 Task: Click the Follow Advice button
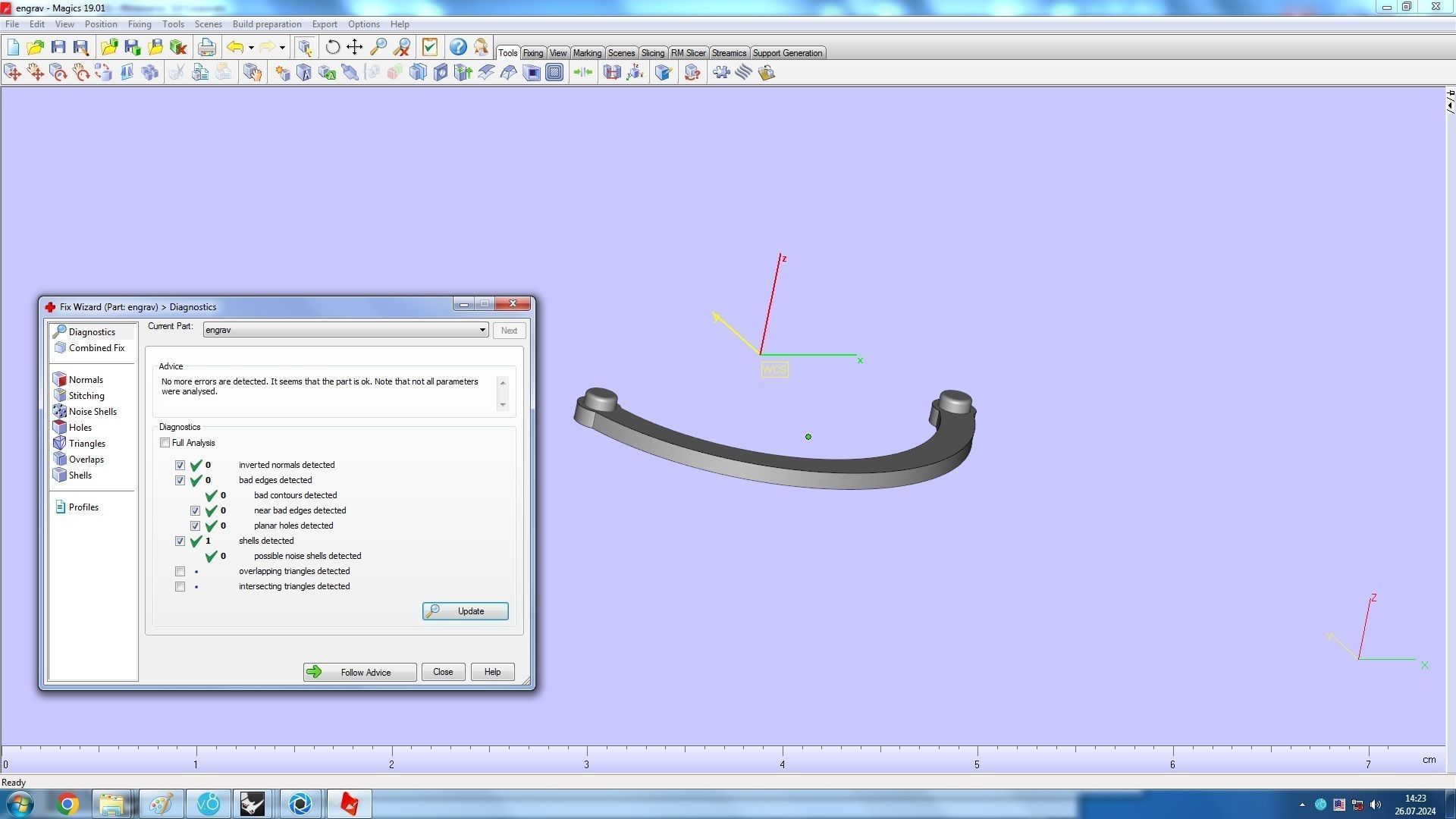[x=359, y=673]
